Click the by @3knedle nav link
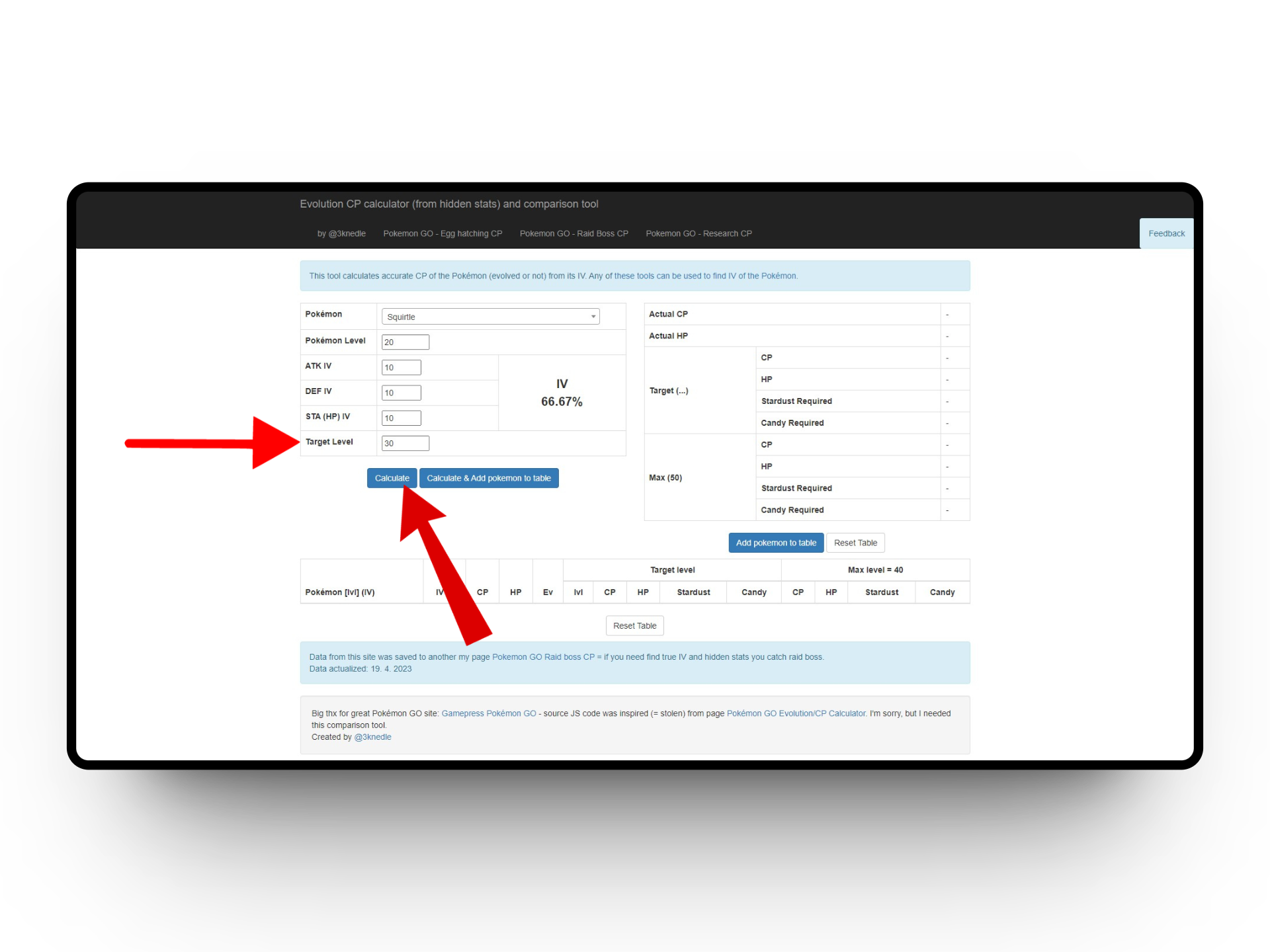Viewport: 1270px width, 952px height. [x=341, y=233]
